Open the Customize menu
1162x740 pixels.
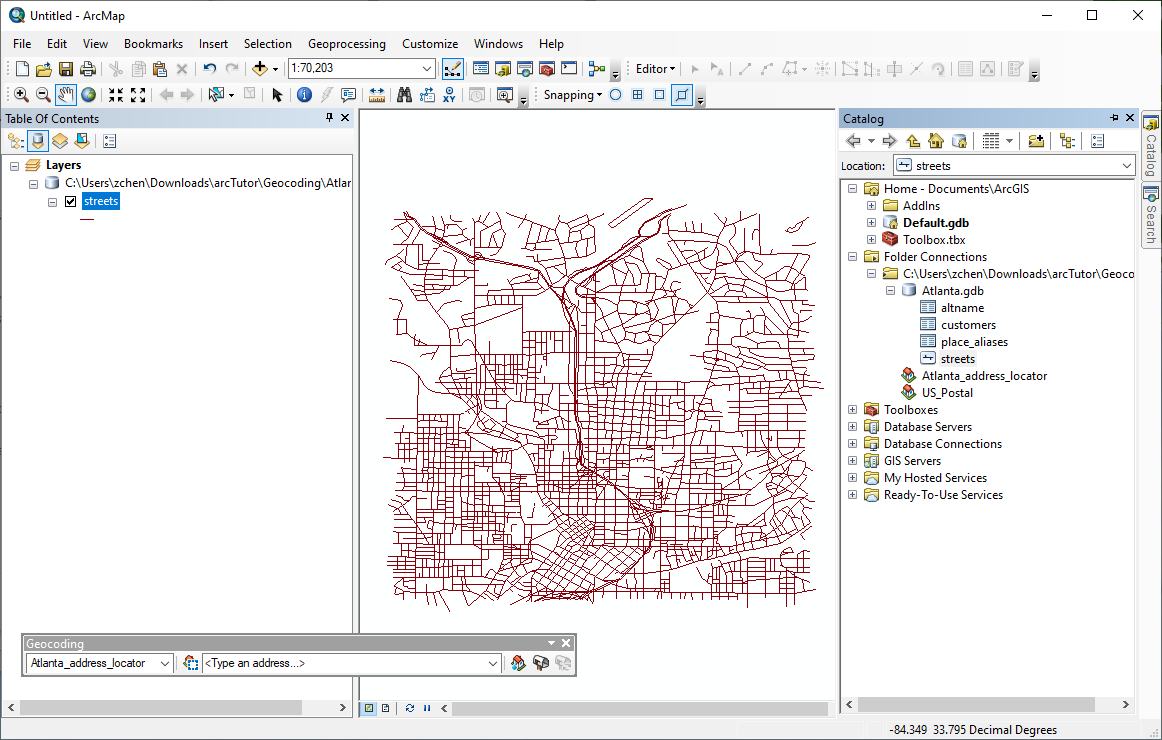(430, 44)
